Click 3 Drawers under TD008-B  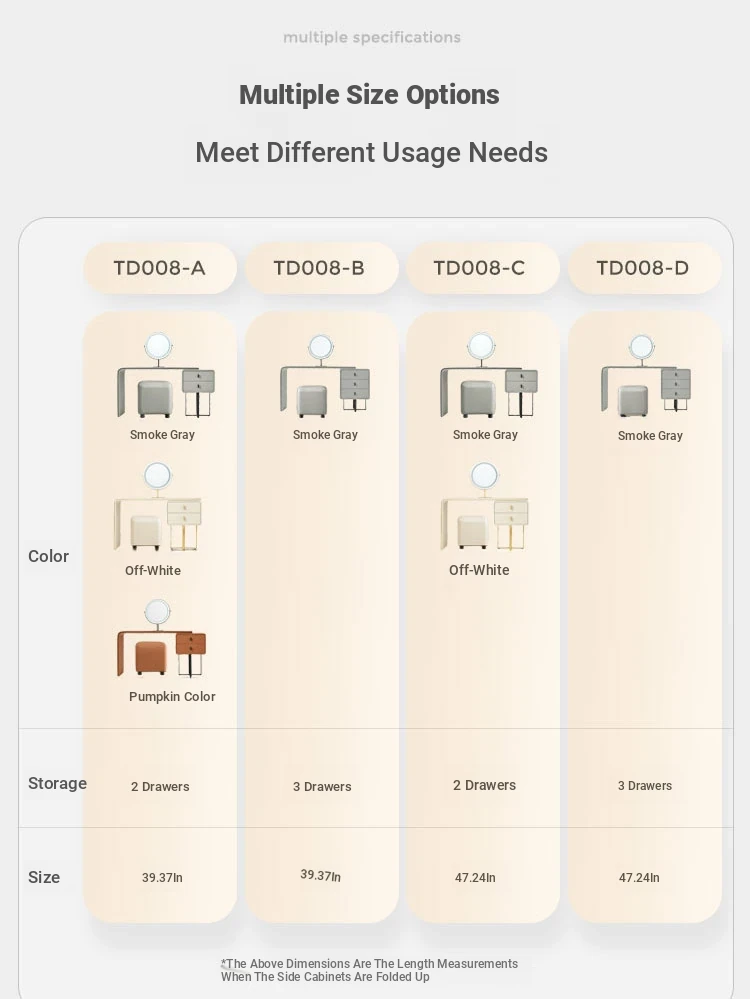point(322,787)
